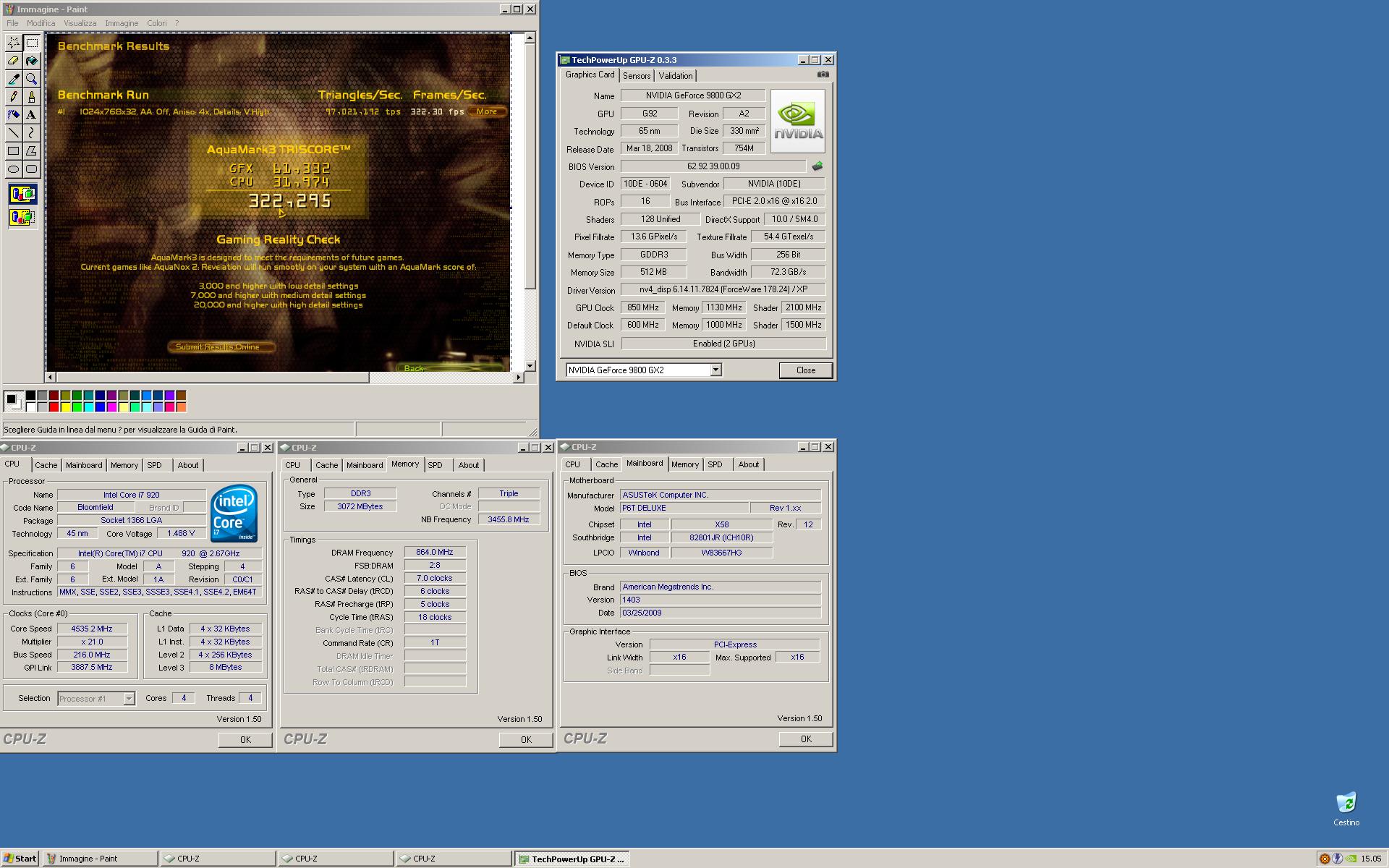Switch to the Sensors tab in GPU-Z
Viewport: 1389px width, 868px height.
[637, 76]
